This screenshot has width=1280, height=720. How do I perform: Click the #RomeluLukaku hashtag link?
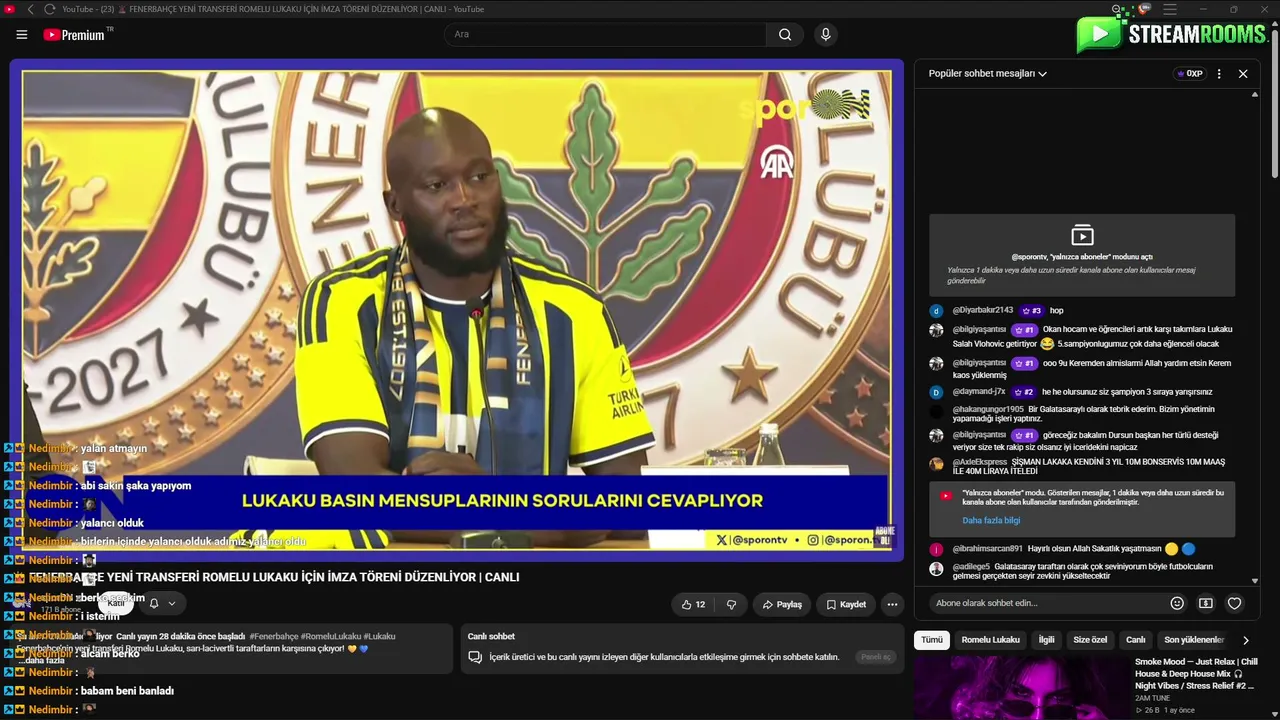tap(330, 637)
